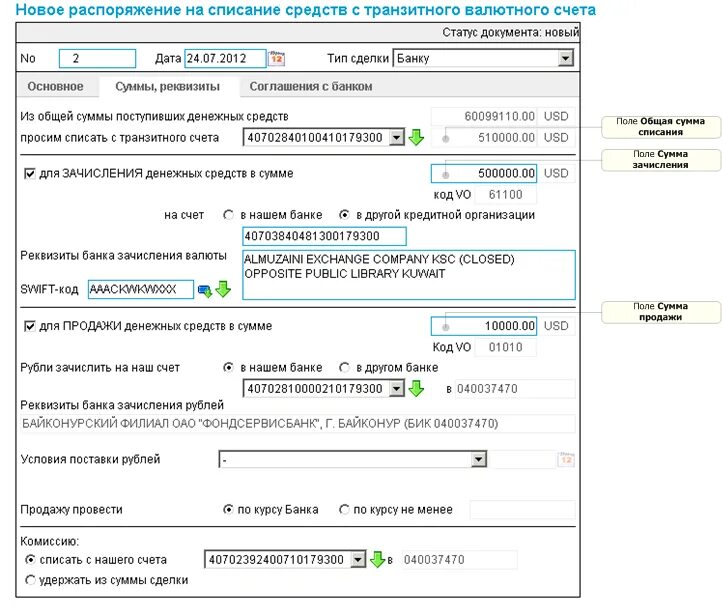Click the код VO field 61100
Image resolution: width=722 pixels, height=606 pixels.
[x=506, y=195]
